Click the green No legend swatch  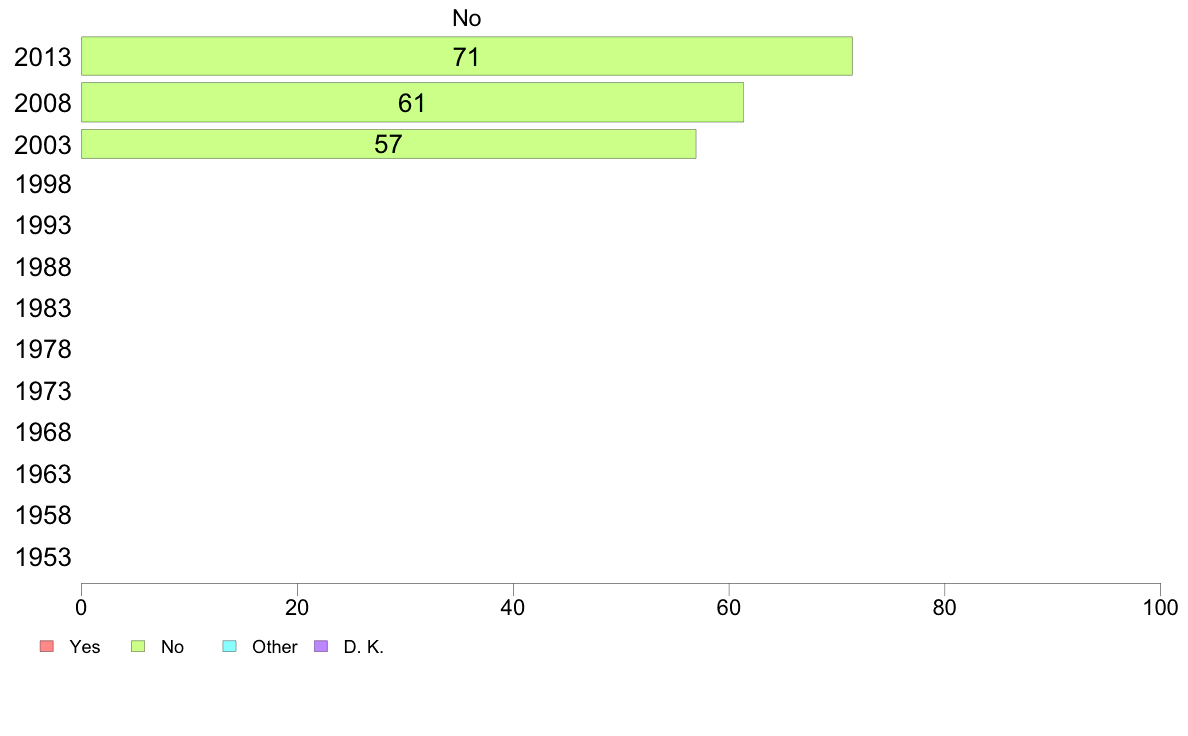click(x=138, y=646)
